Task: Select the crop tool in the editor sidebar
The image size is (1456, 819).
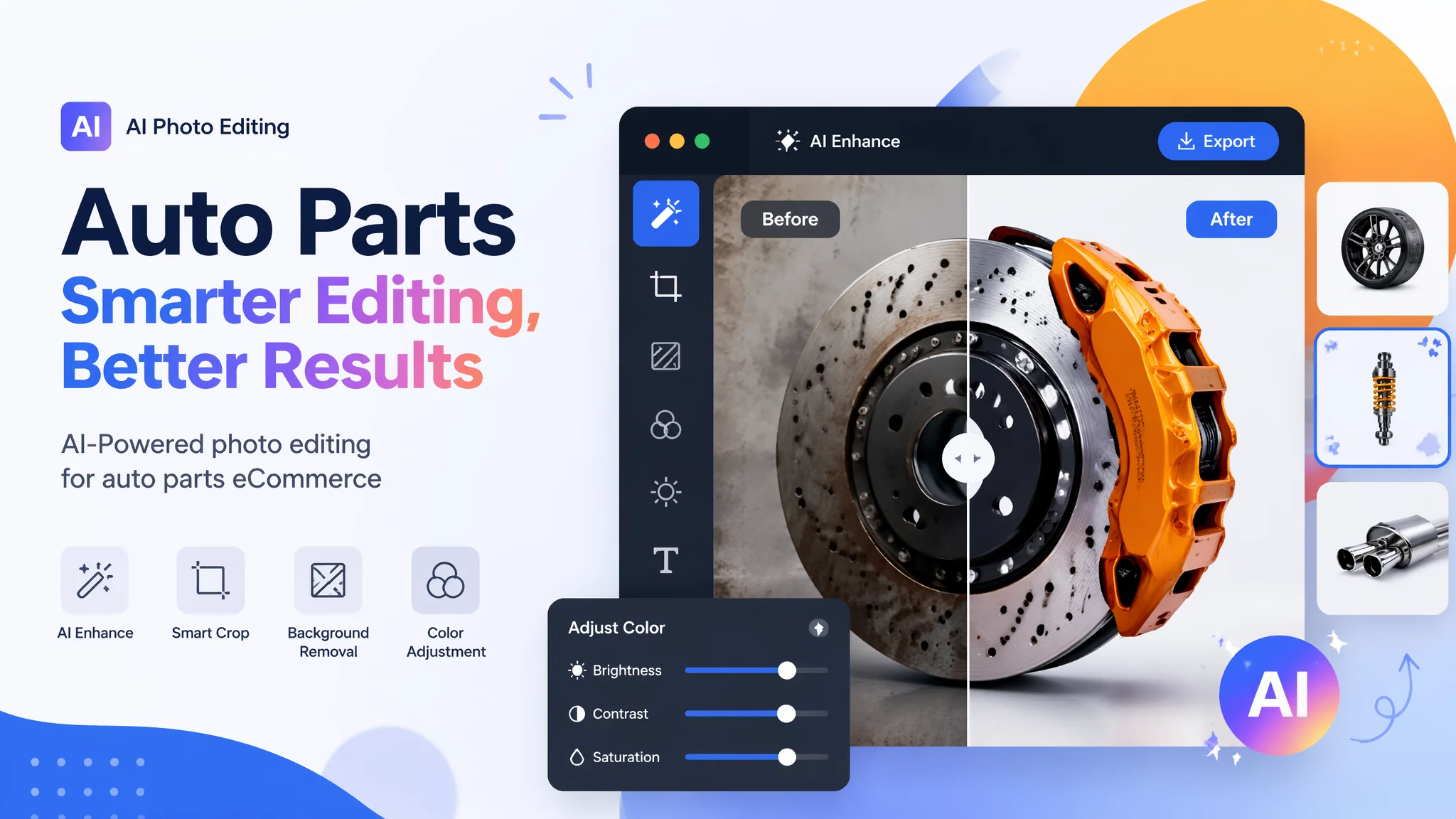Action: (666, 286)
